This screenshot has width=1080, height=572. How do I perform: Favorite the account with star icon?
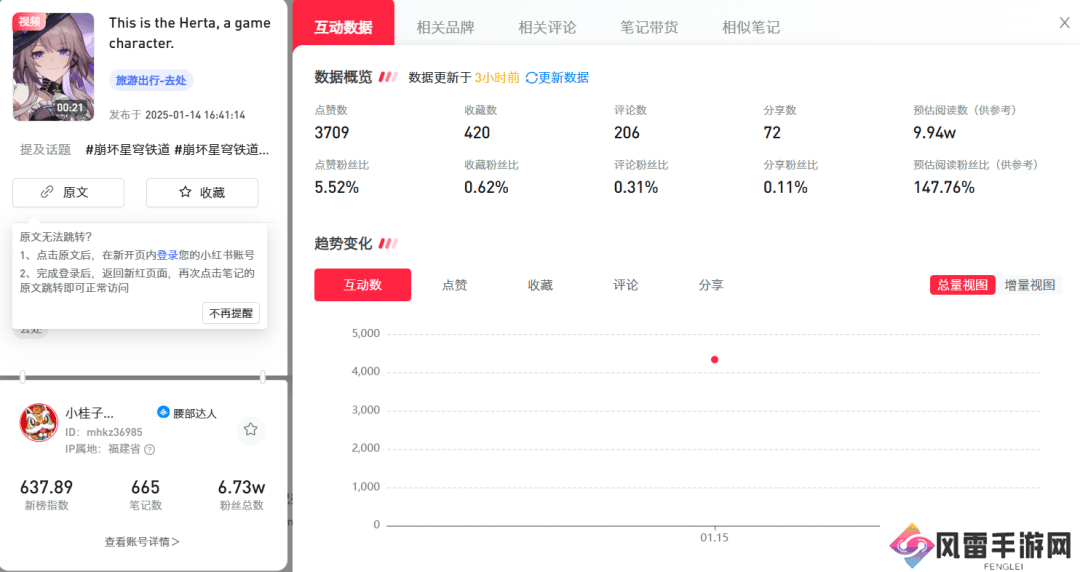pos(251,429)
